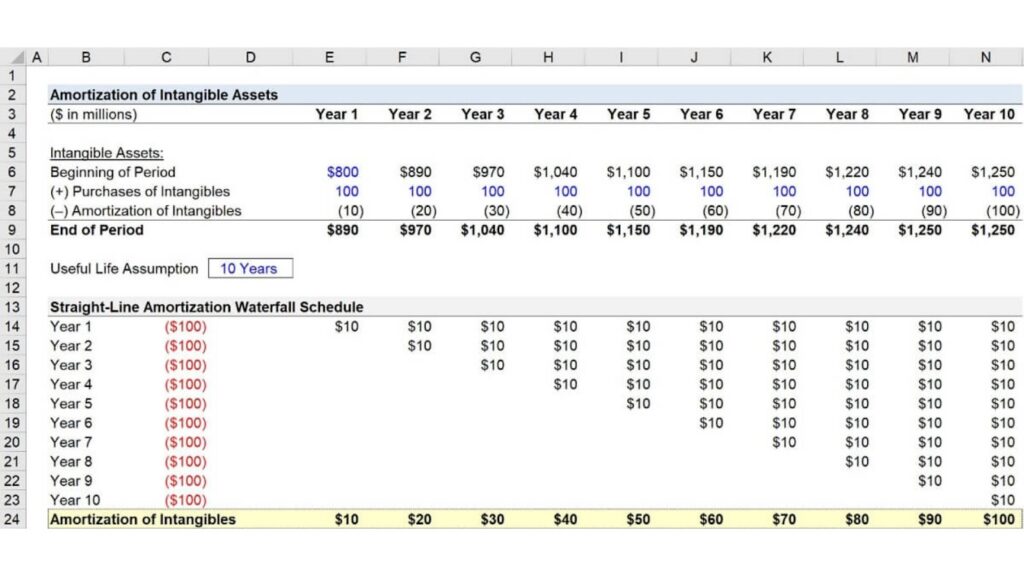Click the Year 1 Purchases of Intangibles value
Image resolution: width=1024 pixels, height=576 pixels.
pyautogui.click(x=347, y=191)
